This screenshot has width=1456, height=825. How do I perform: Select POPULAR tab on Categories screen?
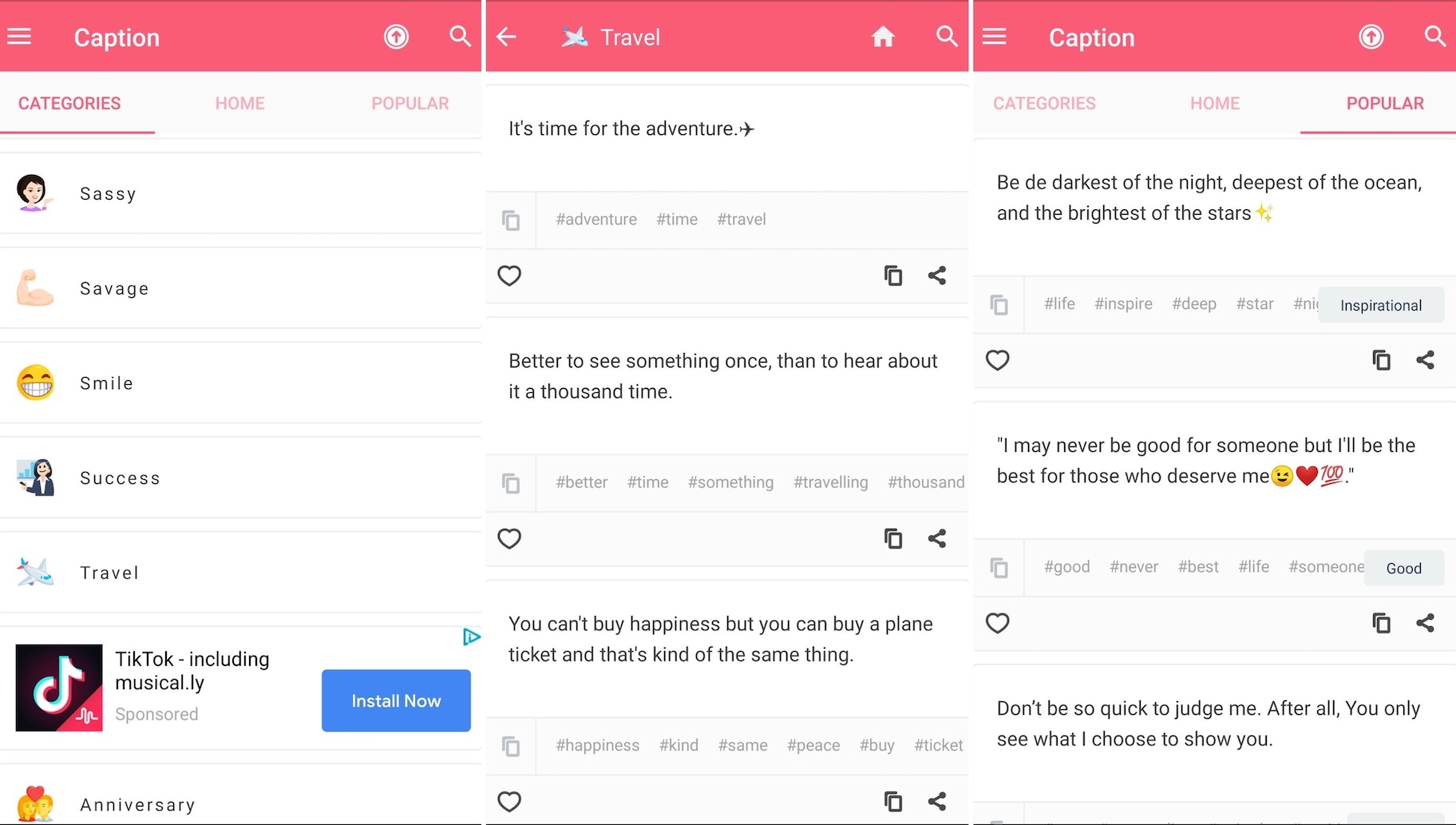pyautogui.click(x=409, y=103)
